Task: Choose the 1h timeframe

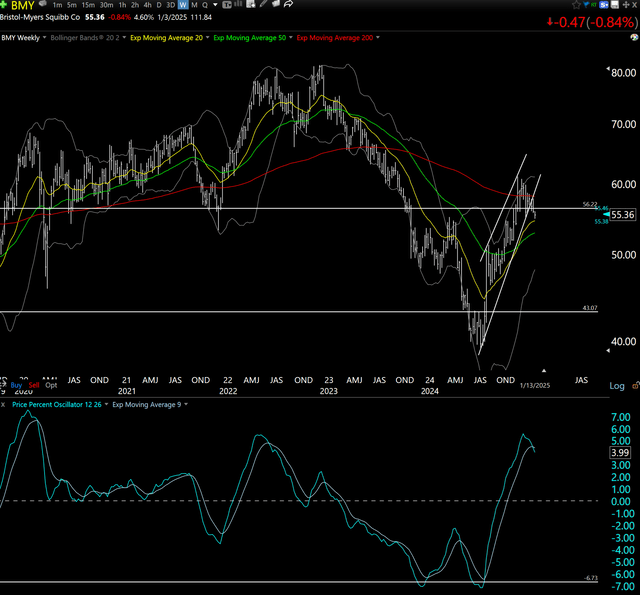Action: pyautogui.click(x=122, y=5)
